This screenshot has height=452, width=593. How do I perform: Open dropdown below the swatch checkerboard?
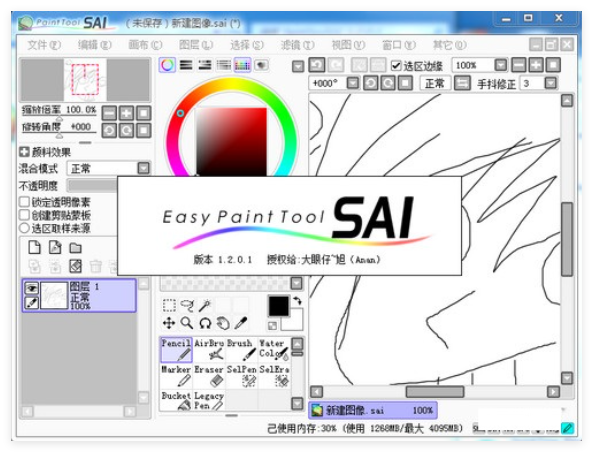point(296,283)
